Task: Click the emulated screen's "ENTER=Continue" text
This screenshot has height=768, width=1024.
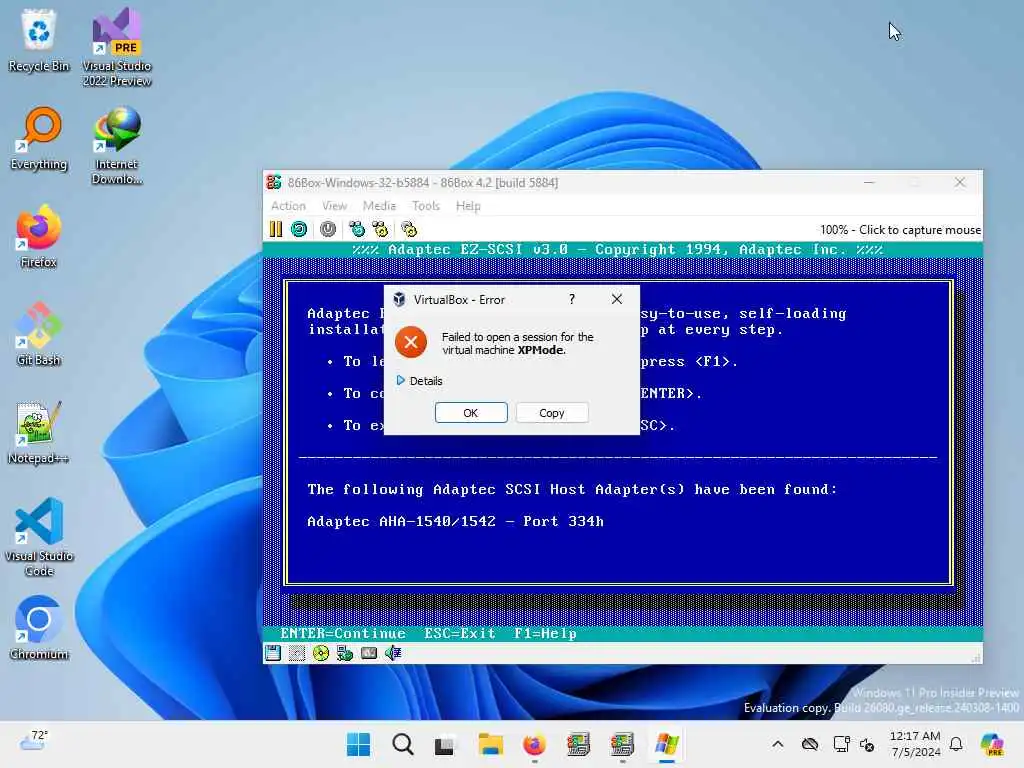Action: click(343, 633)
